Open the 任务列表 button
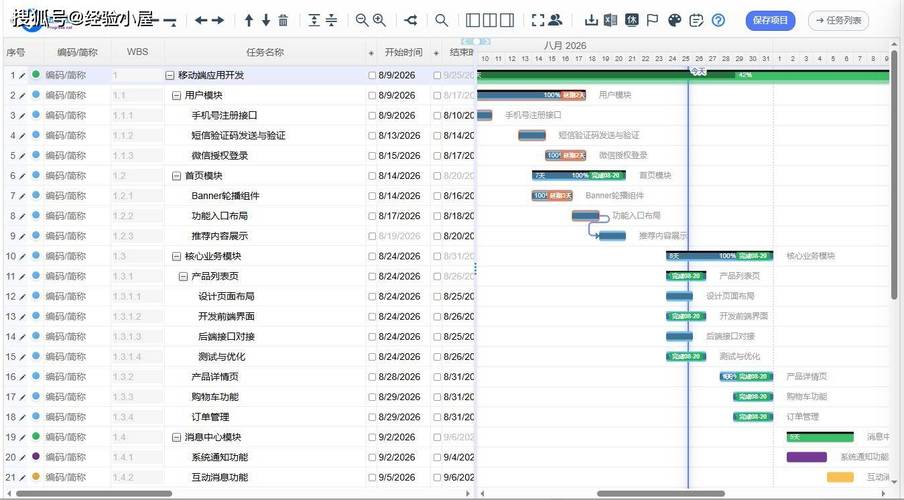This screenshot has height=500, width=904. (838, 20)
